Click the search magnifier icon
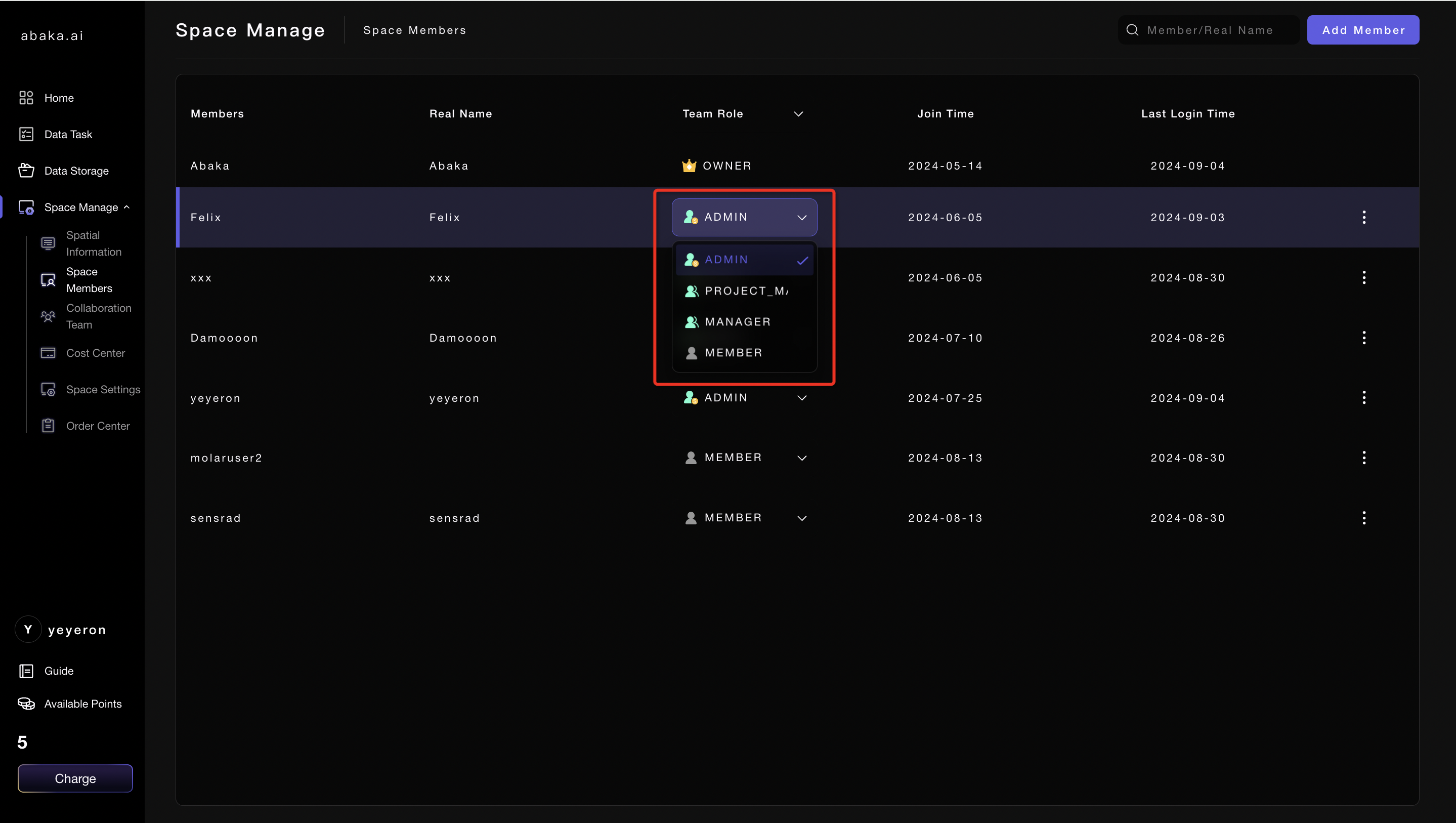The height and width of the screenshot is (823, 1456). point(1132,30)
